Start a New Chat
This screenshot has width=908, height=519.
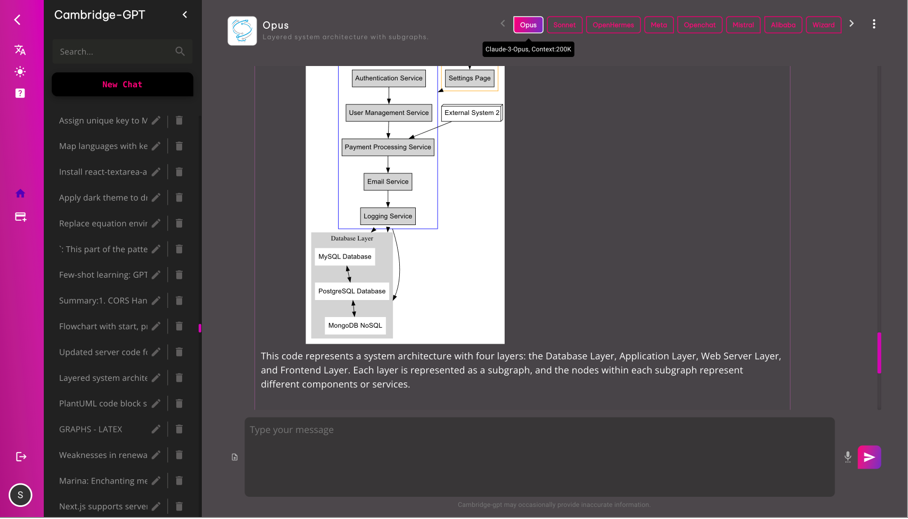pyautogui.click(x=122, y=85)
